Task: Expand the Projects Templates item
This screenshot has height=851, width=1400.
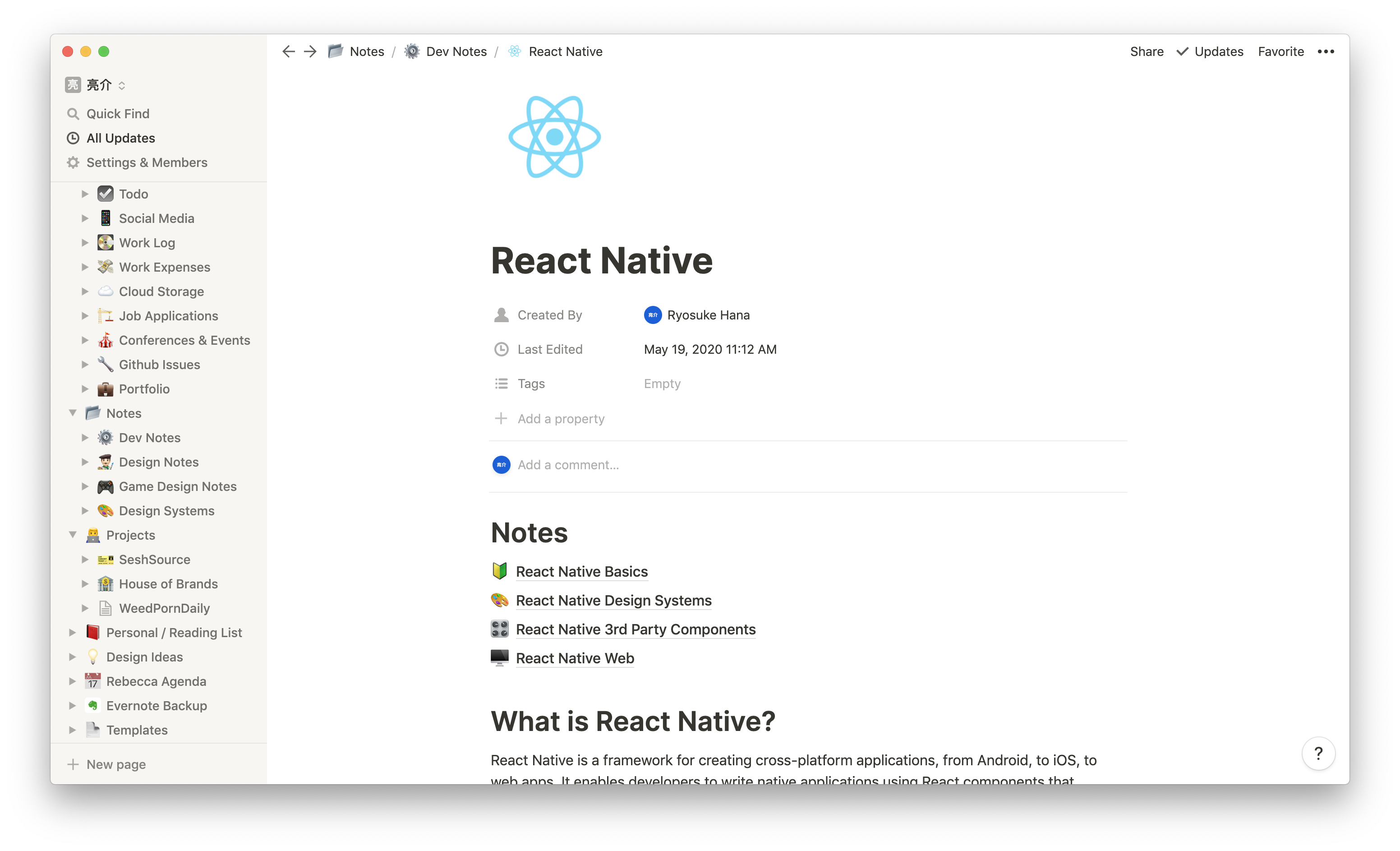Action: pyautogui.click(x=73, y=730)
